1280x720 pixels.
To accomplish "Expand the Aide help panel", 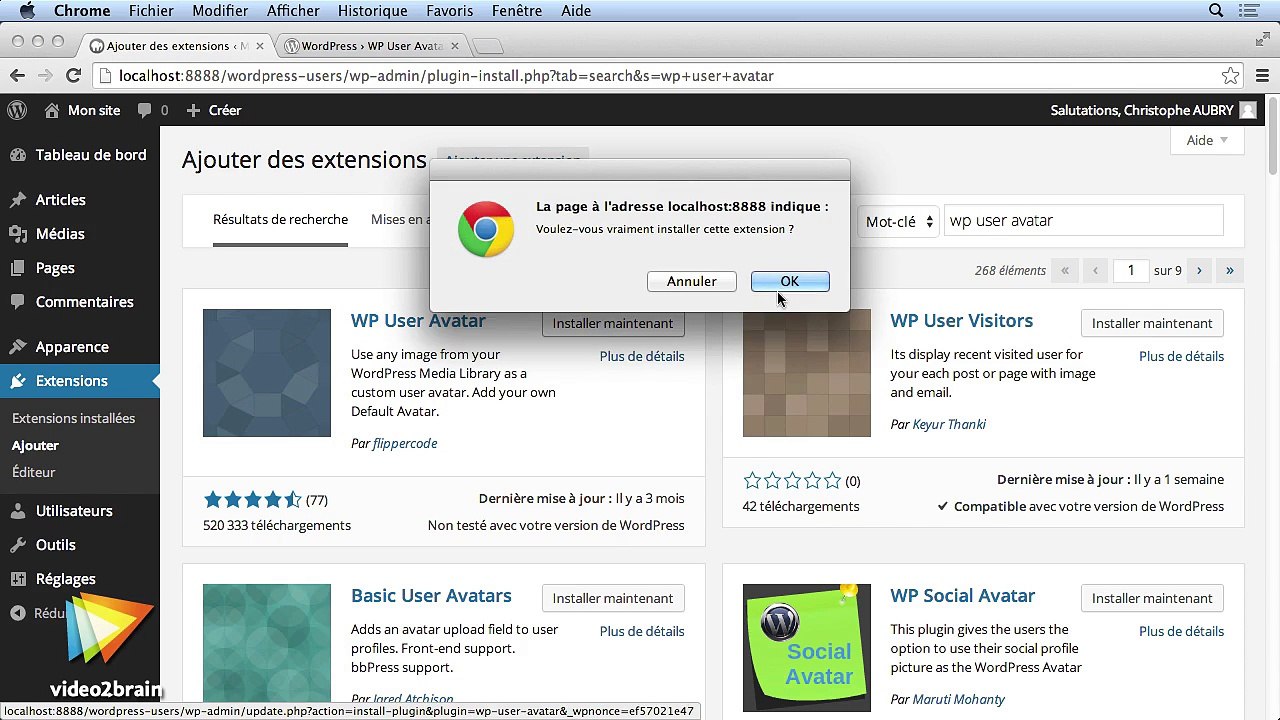I will 1207,140.
